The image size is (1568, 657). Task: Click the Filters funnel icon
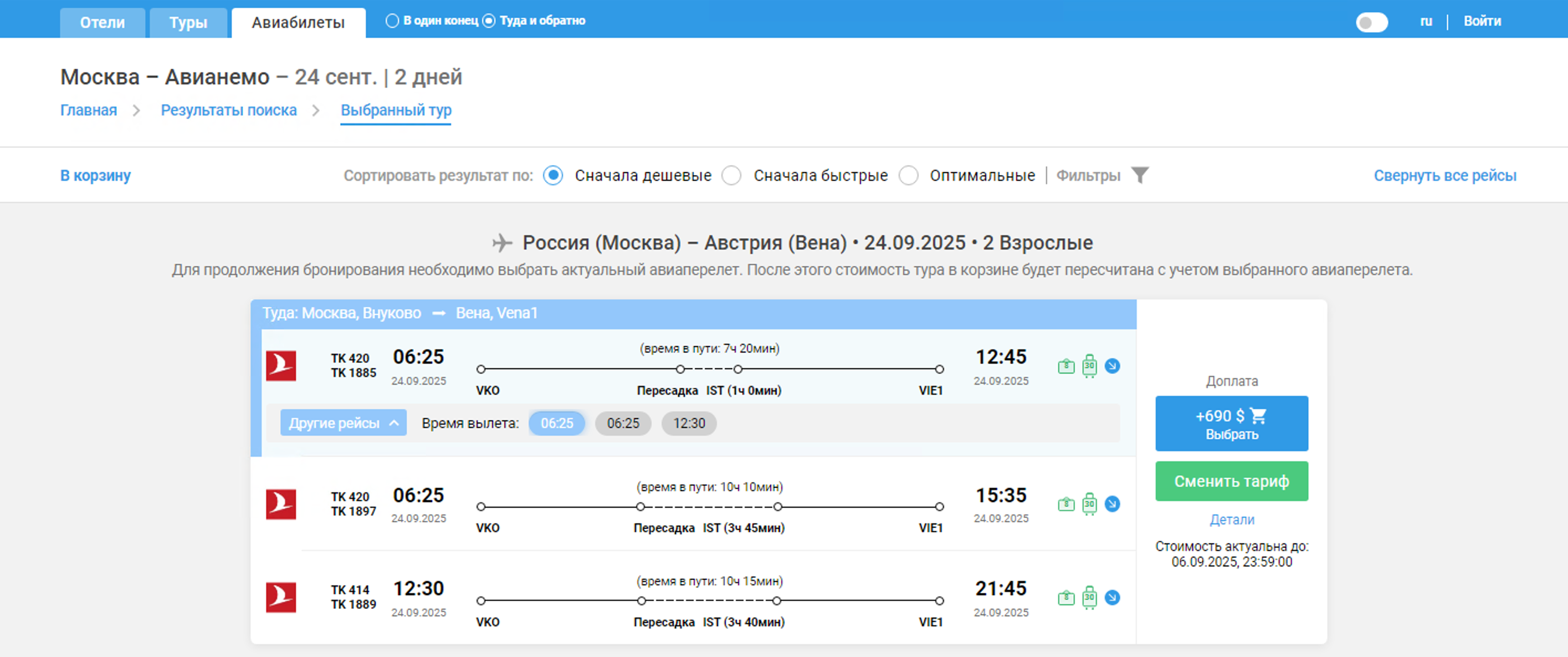pos(1140,175)
